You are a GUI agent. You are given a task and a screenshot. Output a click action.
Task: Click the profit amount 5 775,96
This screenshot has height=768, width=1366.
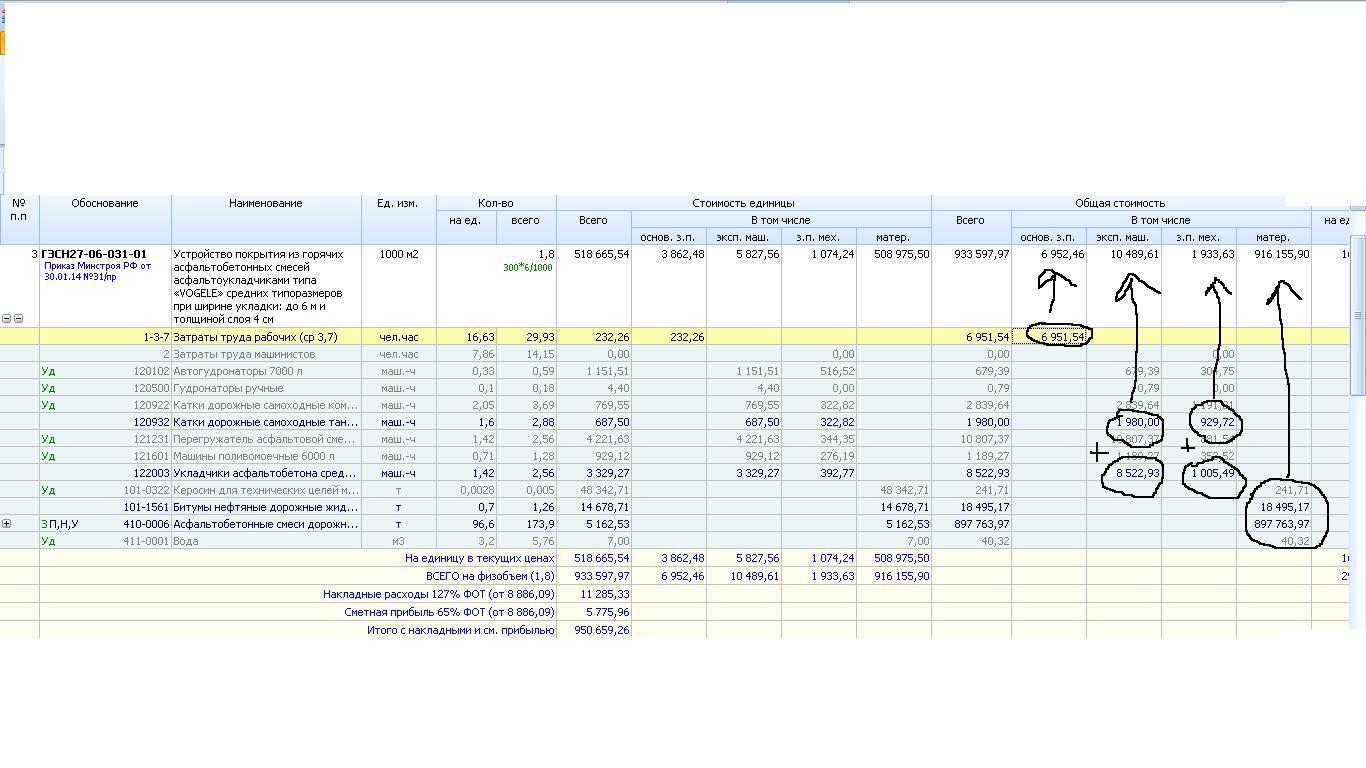[608, 612]
